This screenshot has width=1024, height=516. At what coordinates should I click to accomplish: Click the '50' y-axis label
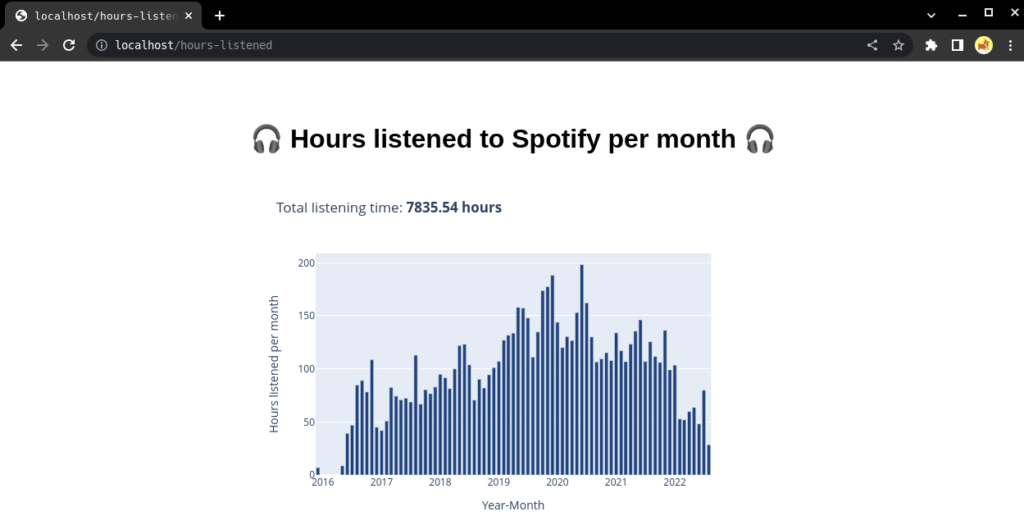309,422
